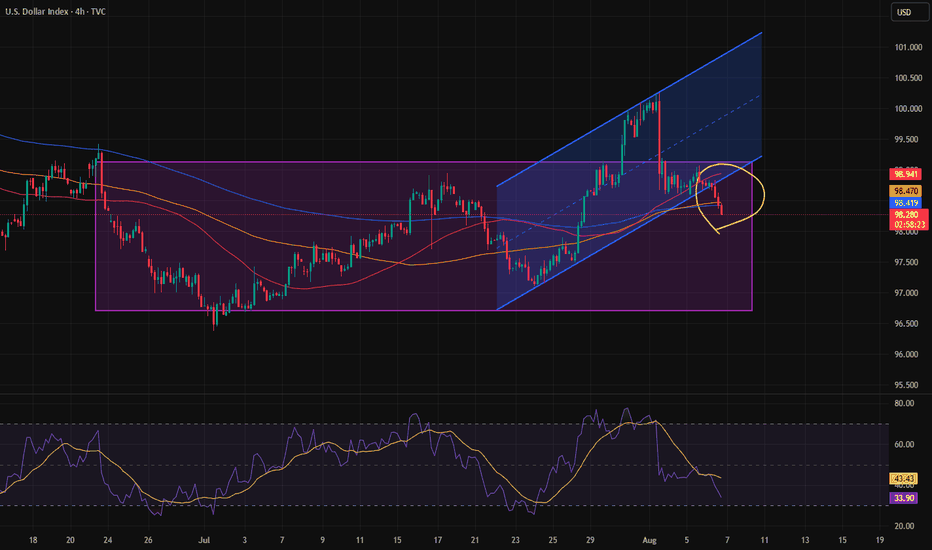The height and width of the screenshot is (550, 932).
Task: Click the 97.000 price axis level
Action: 908,293
